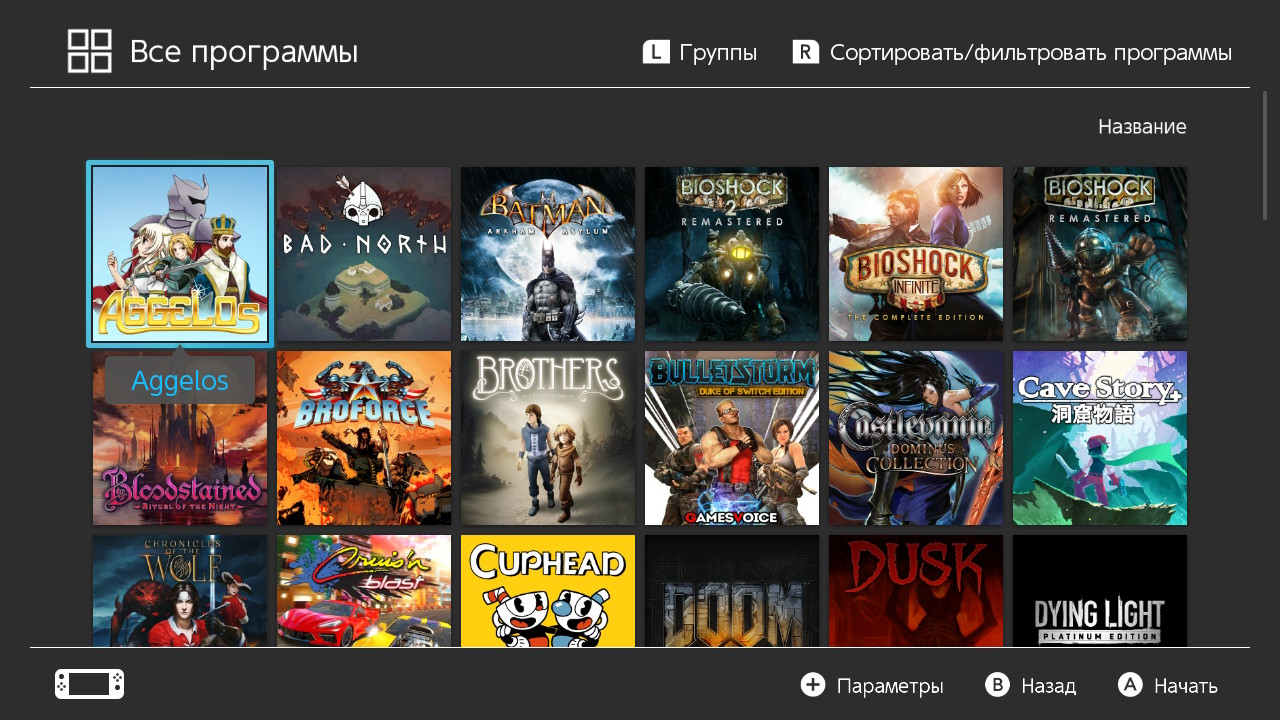Click the All Programs grid icon
Image resolution: width=1280 pixels, height=720 pixels.
coord(90,51)
